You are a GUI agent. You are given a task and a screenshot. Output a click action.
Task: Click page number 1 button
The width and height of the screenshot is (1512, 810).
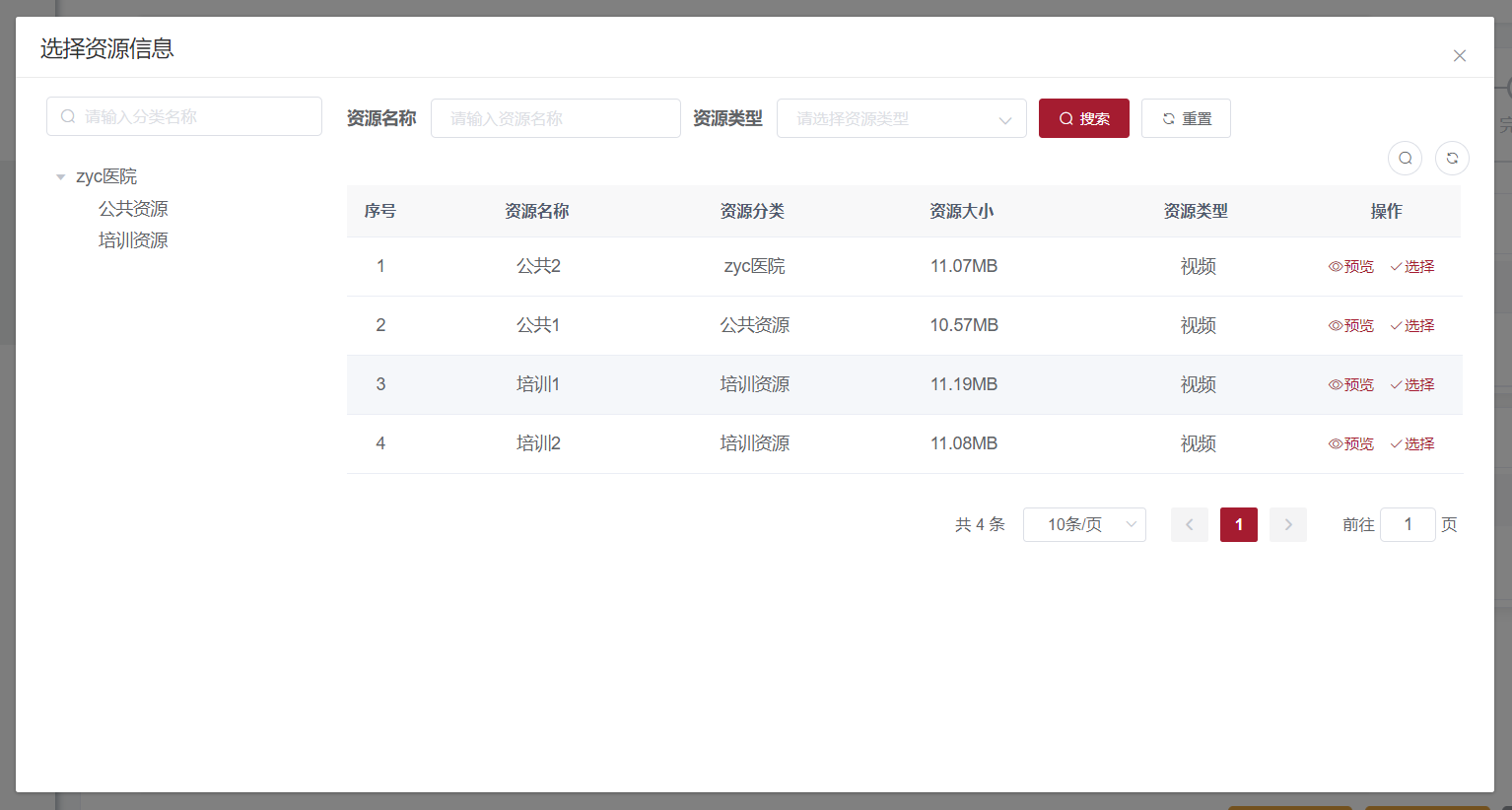(x=1239, y=524)
